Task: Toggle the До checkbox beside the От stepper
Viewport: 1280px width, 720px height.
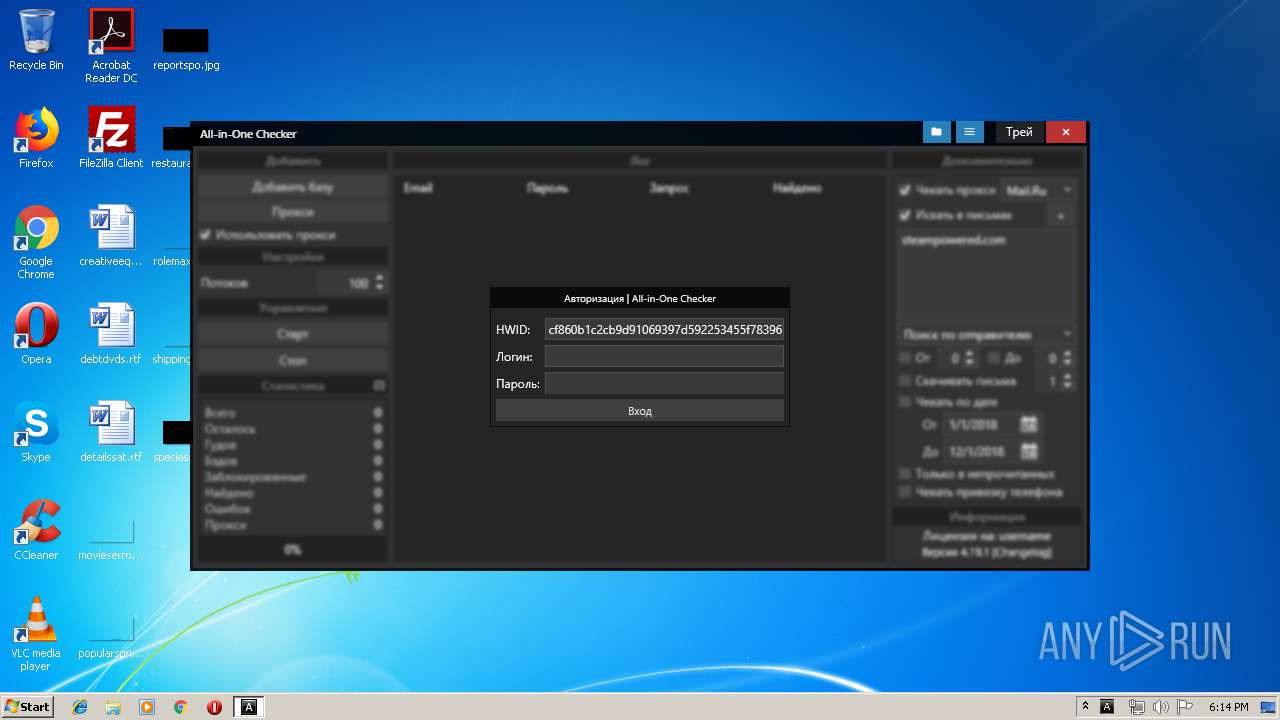Action: [x=994, y=358]
